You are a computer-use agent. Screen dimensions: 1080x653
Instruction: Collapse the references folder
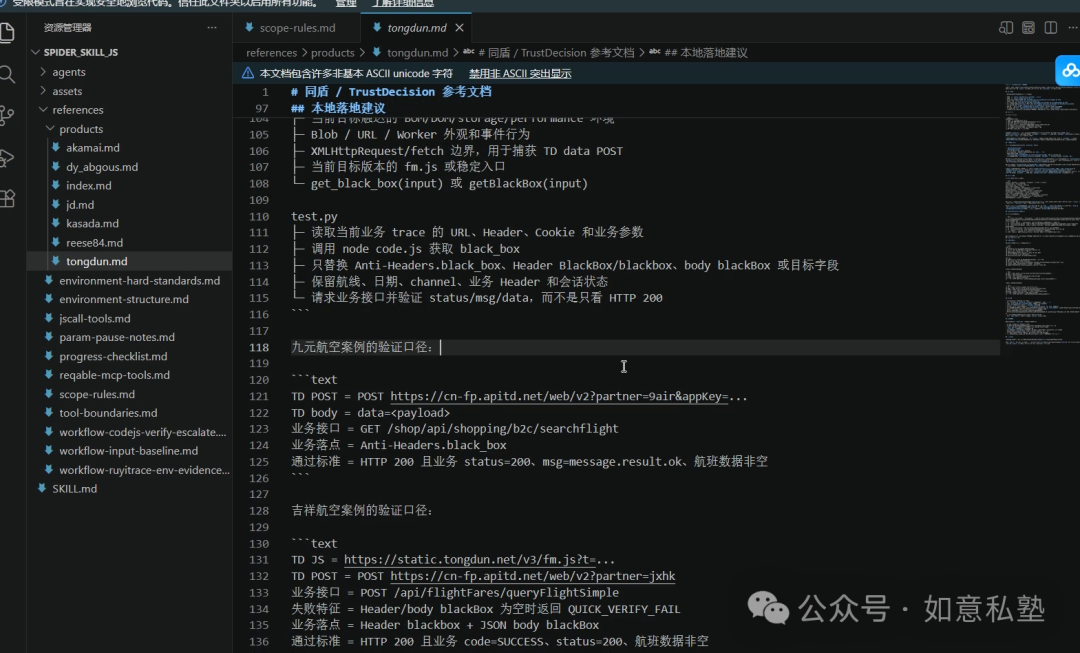pos(78,110)
